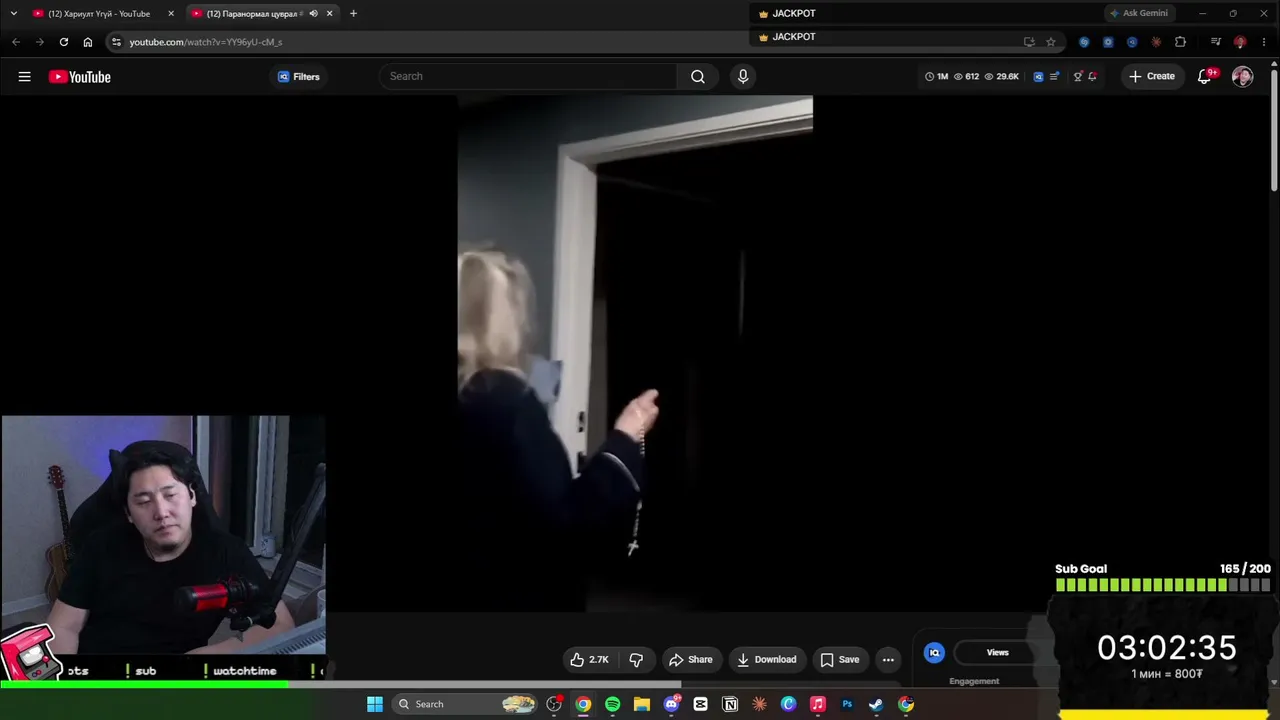
Task: Go forward one page
Action: 40,42
